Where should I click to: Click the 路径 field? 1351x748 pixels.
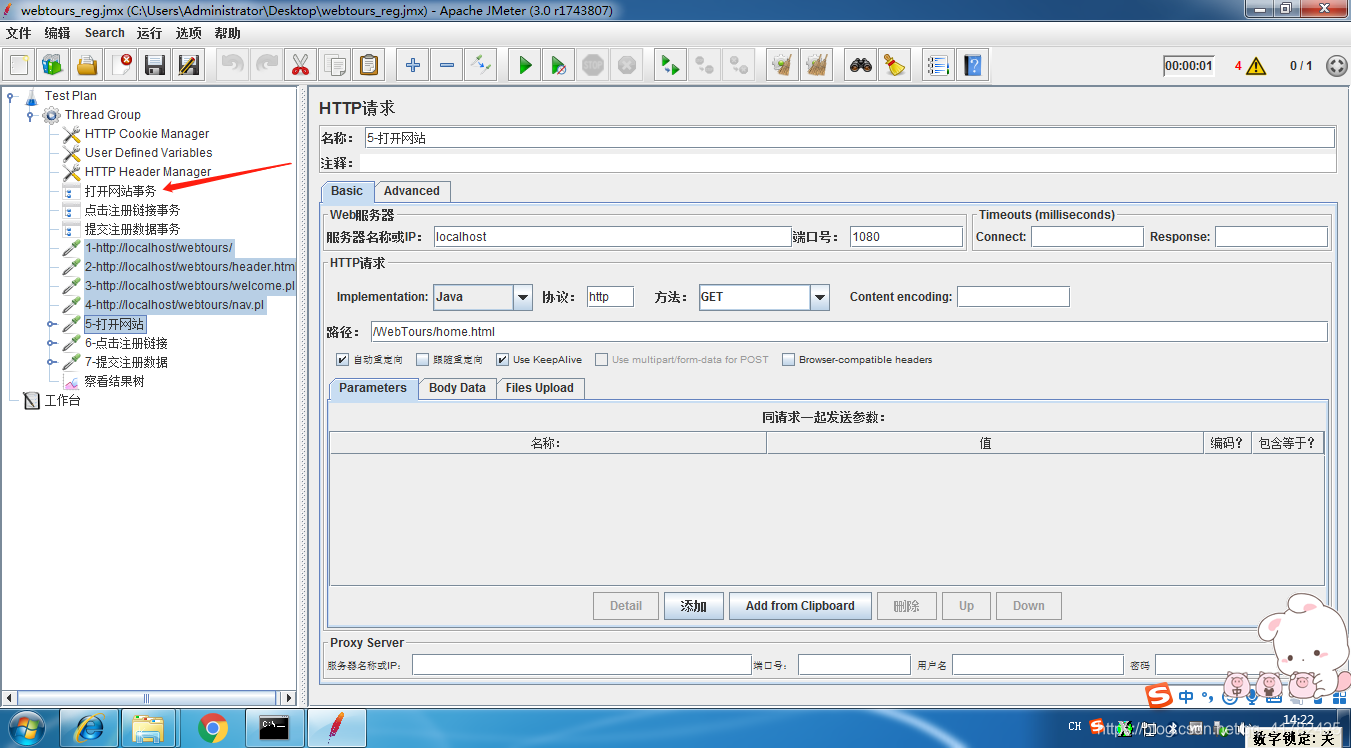(849, 332)
